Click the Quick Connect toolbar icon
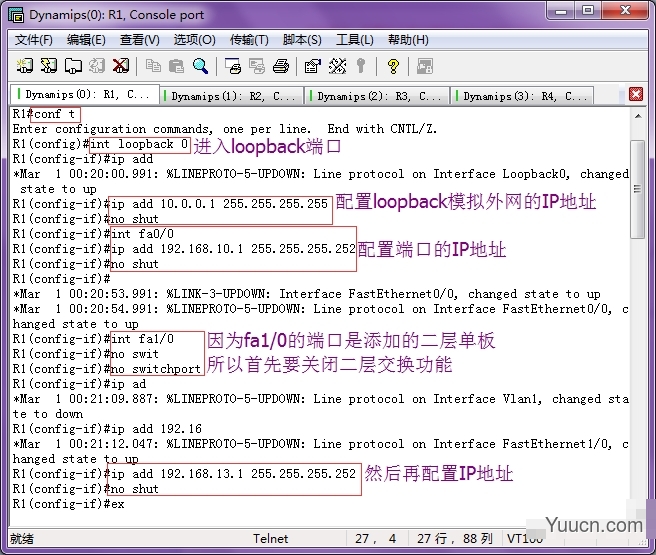 coord(49,66)
